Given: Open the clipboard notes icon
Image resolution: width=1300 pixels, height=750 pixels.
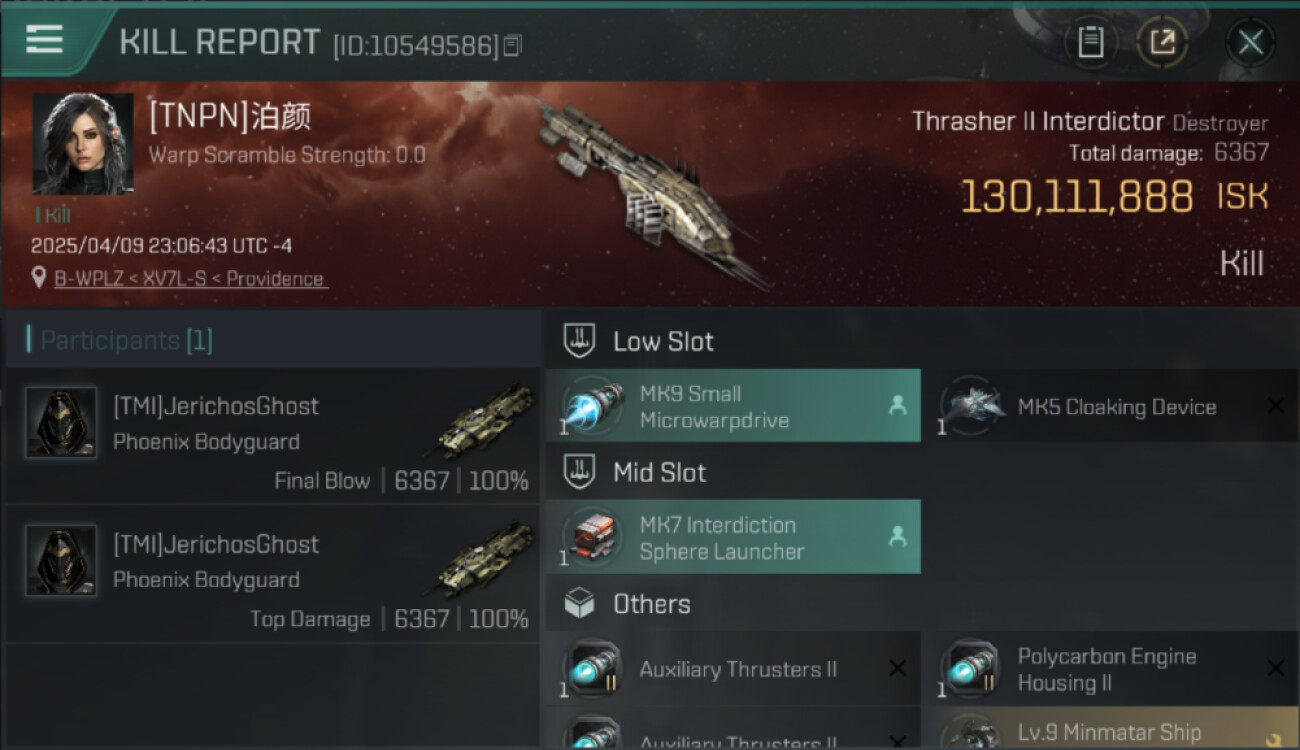Looking at the screenshot, I should point(1090,42).
